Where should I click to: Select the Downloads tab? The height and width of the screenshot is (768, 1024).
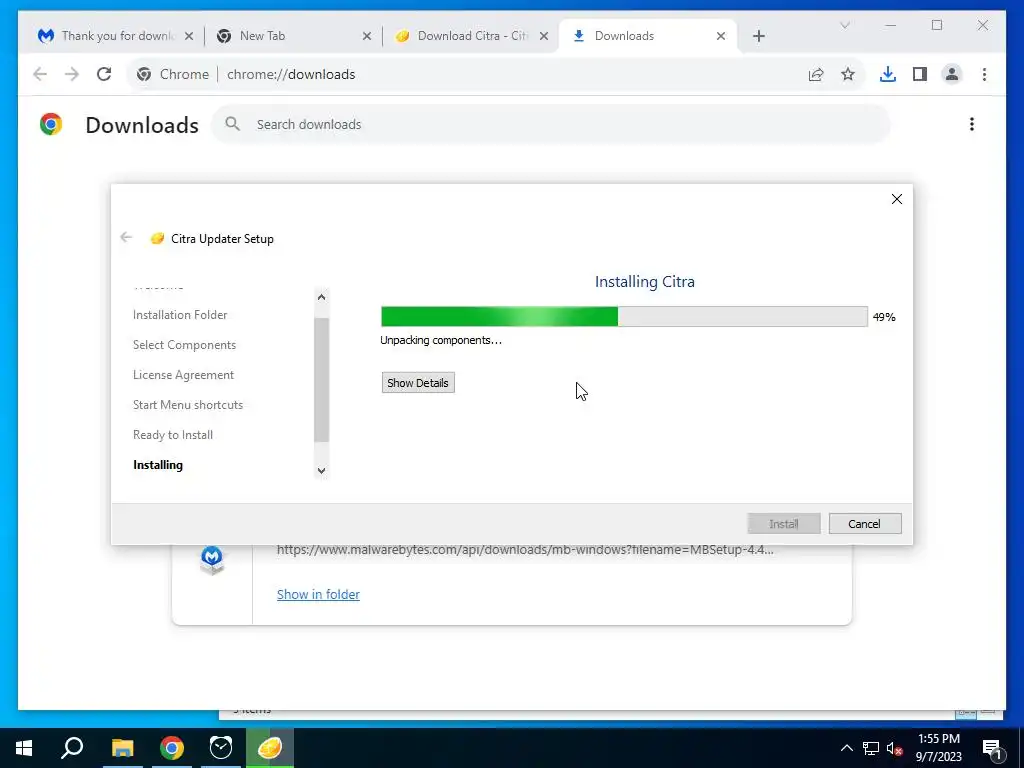point(648,36)
